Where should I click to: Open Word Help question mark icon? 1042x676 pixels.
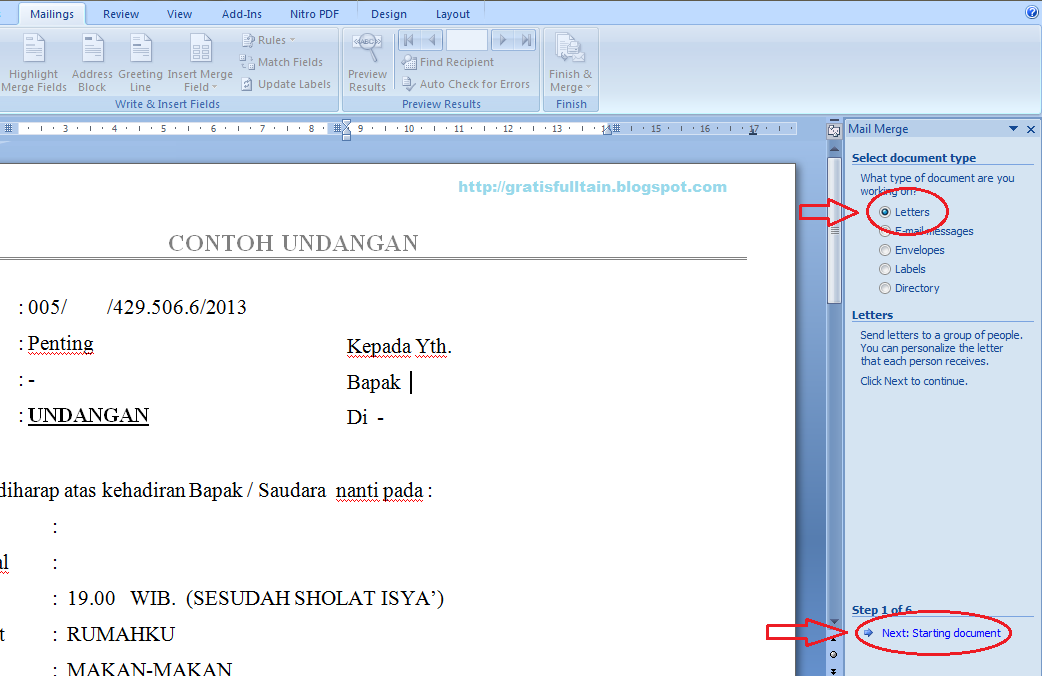tap(1031, 11)
